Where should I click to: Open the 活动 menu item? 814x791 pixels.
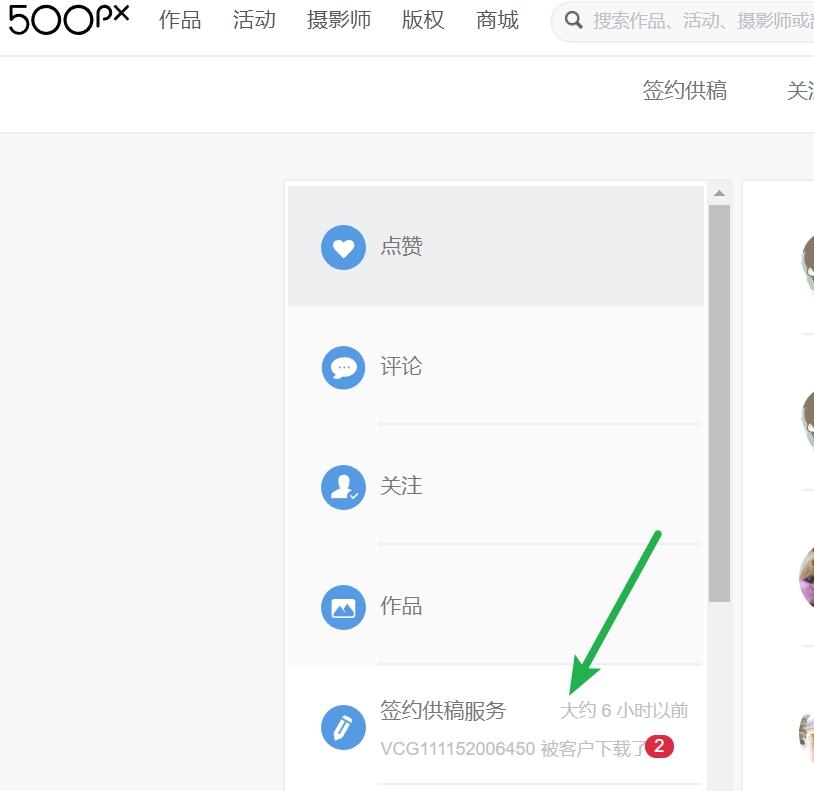coord(254,20)
